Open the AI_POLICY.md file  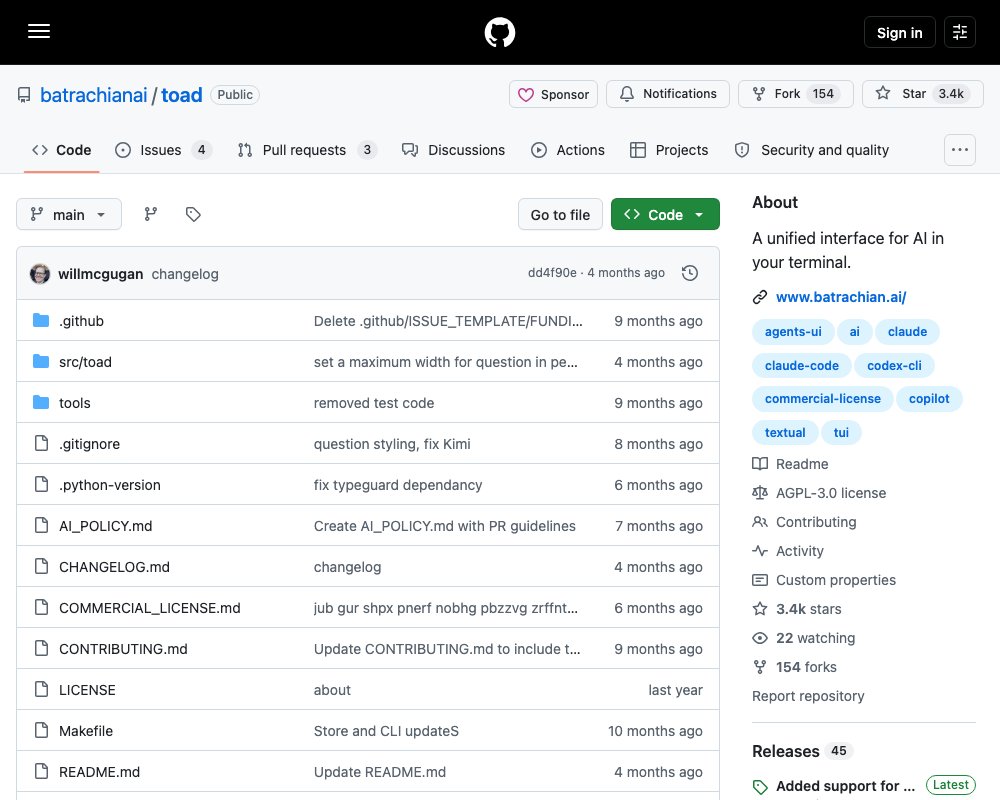coord(106,526)
